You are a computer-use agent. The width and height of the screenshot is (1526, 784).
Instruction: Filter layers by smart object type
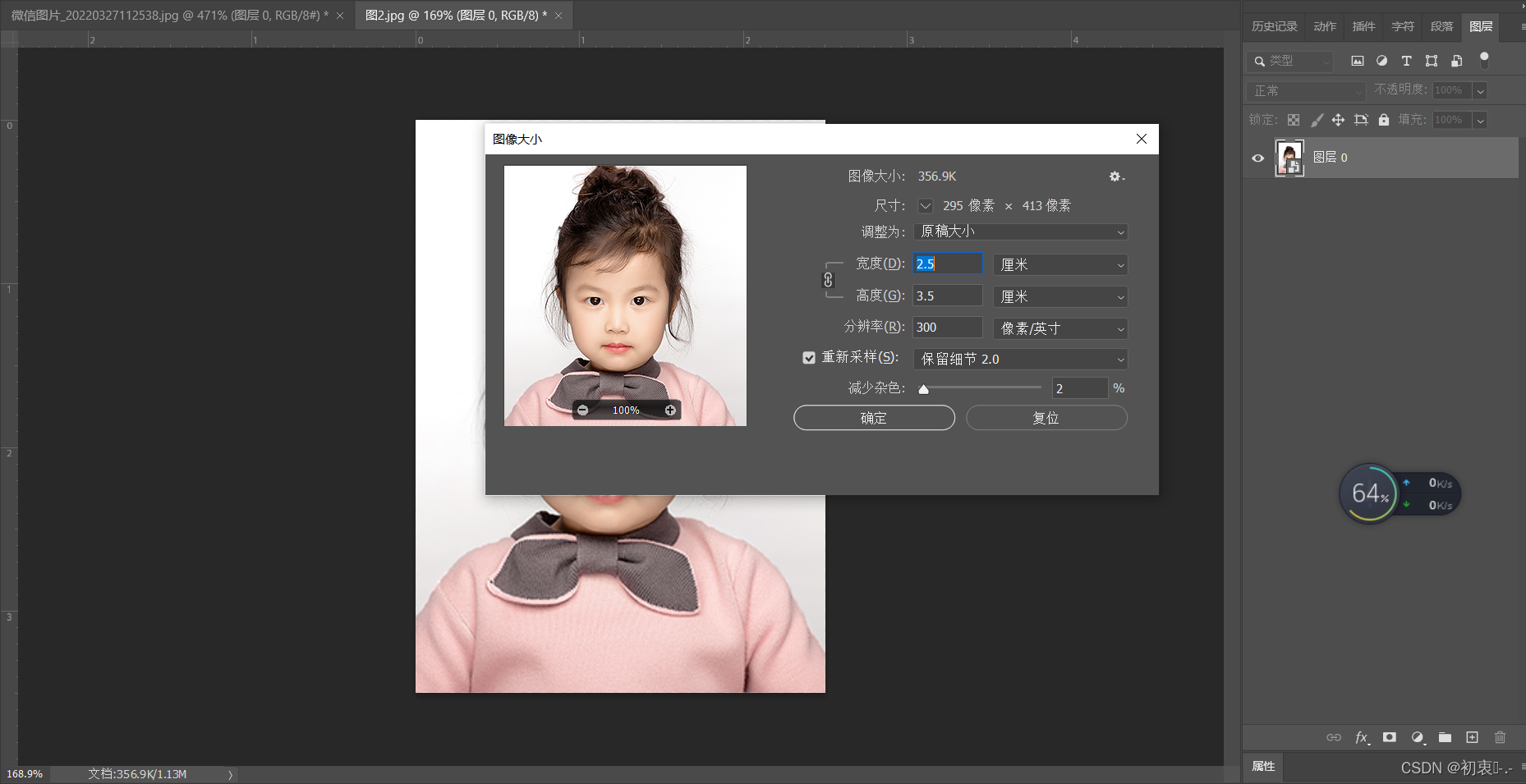1456,61
